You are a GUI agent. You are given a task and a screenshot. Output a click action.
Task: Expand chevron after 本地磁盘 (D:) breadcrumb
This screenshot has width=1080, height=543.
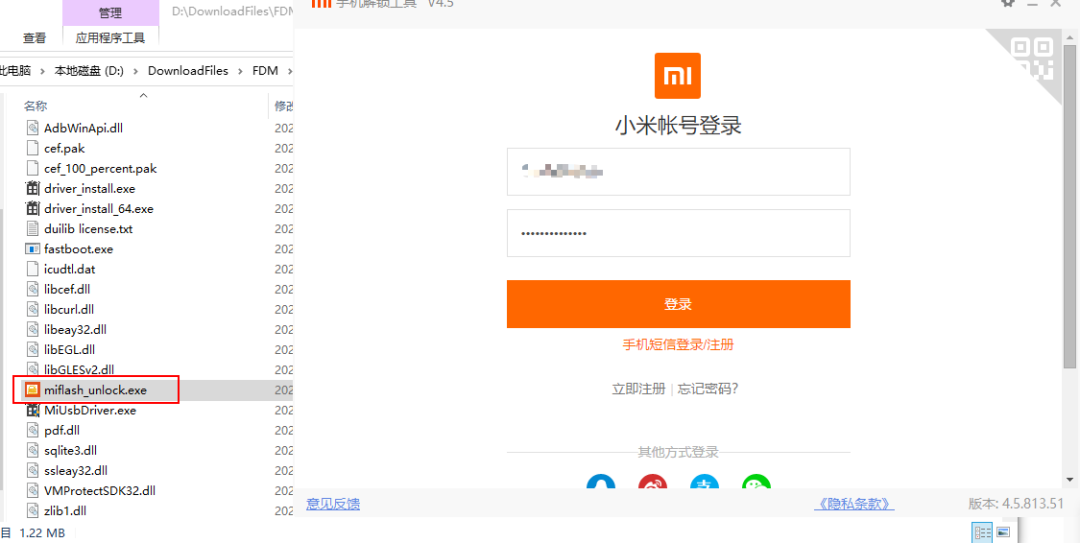pyautogui.click(x=134, y=71)
